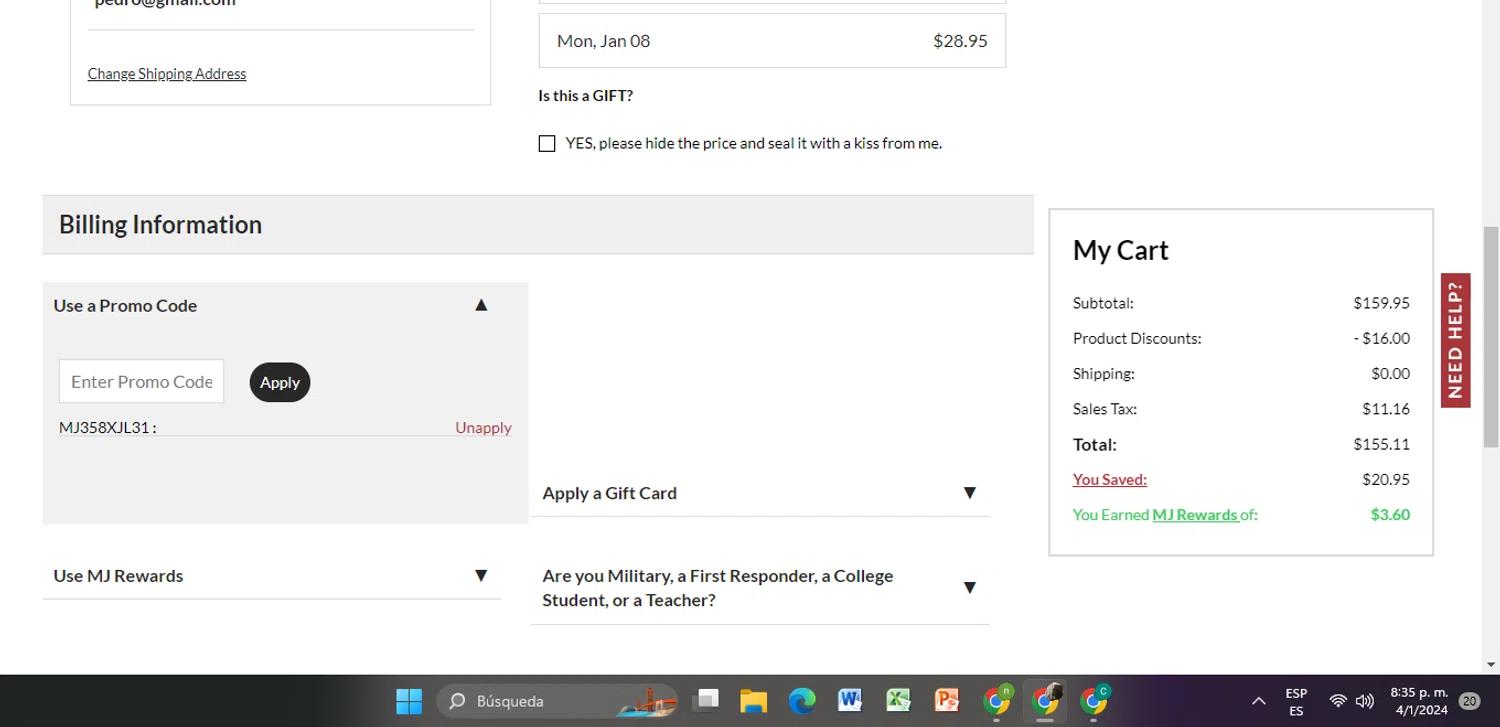
Task: Click Change Shipping Address link
Action: (x=167, y=74)
